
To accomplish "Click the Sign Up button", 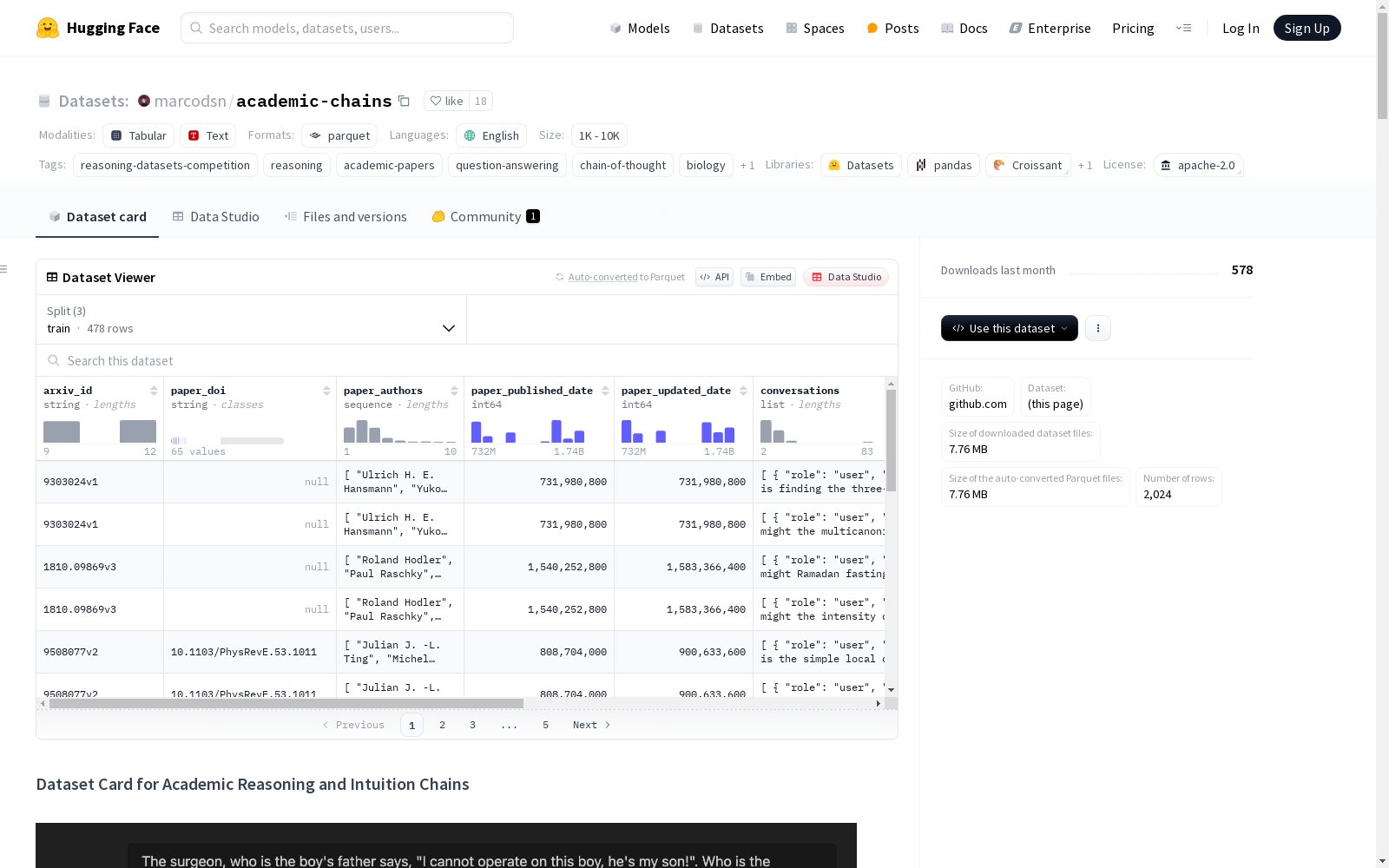I will pos(1307,28).
